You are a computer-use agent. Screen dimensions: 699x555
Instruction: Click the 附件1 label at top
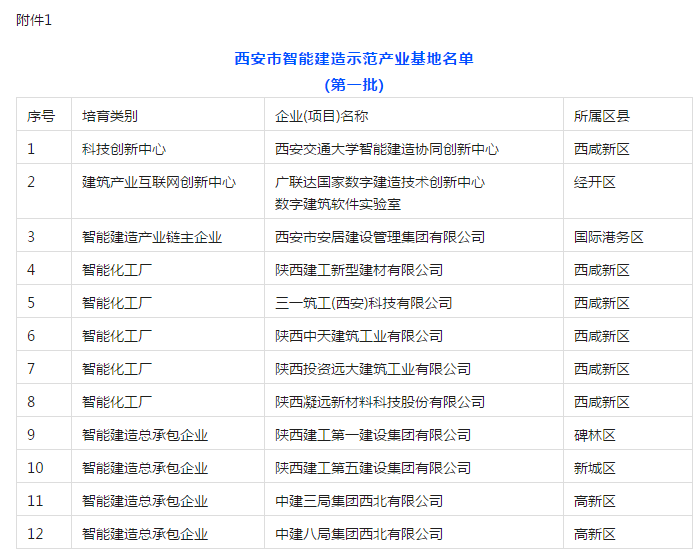[33, 21]
